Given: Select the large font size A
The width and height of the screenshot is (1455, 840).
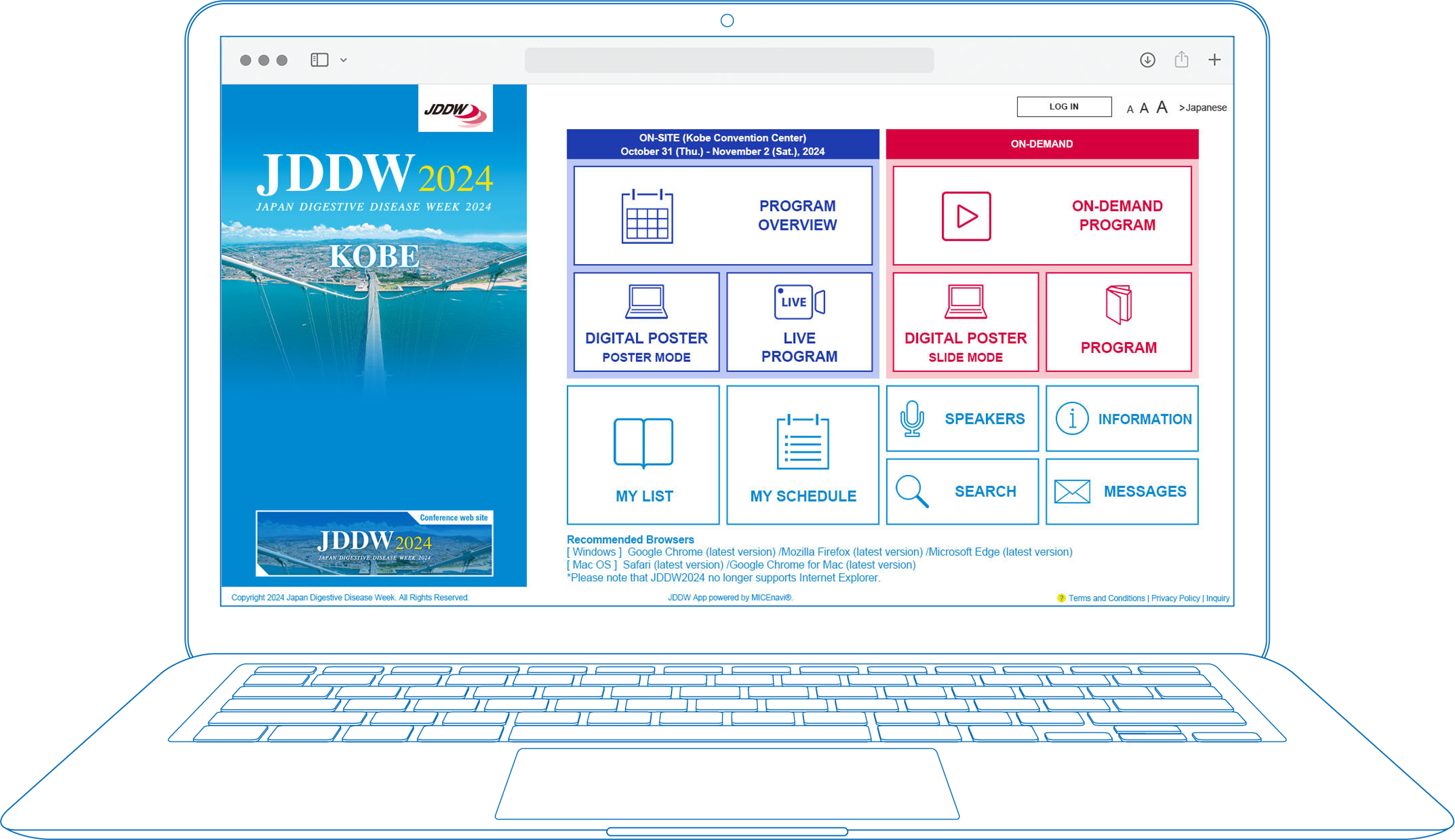Looking at the screenshot, I should click(x=1162, y=107).
